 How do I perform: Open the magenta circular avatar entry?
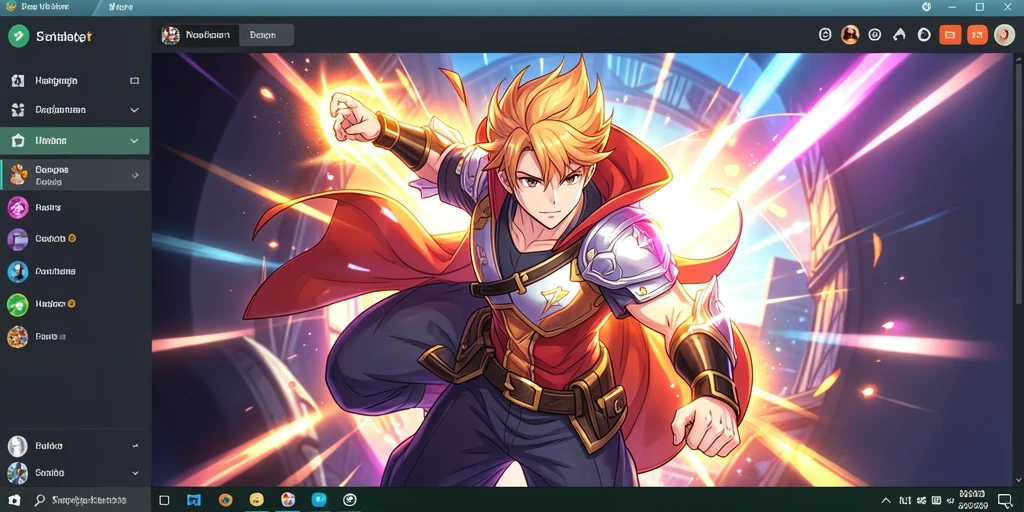(x=18, y=208)
